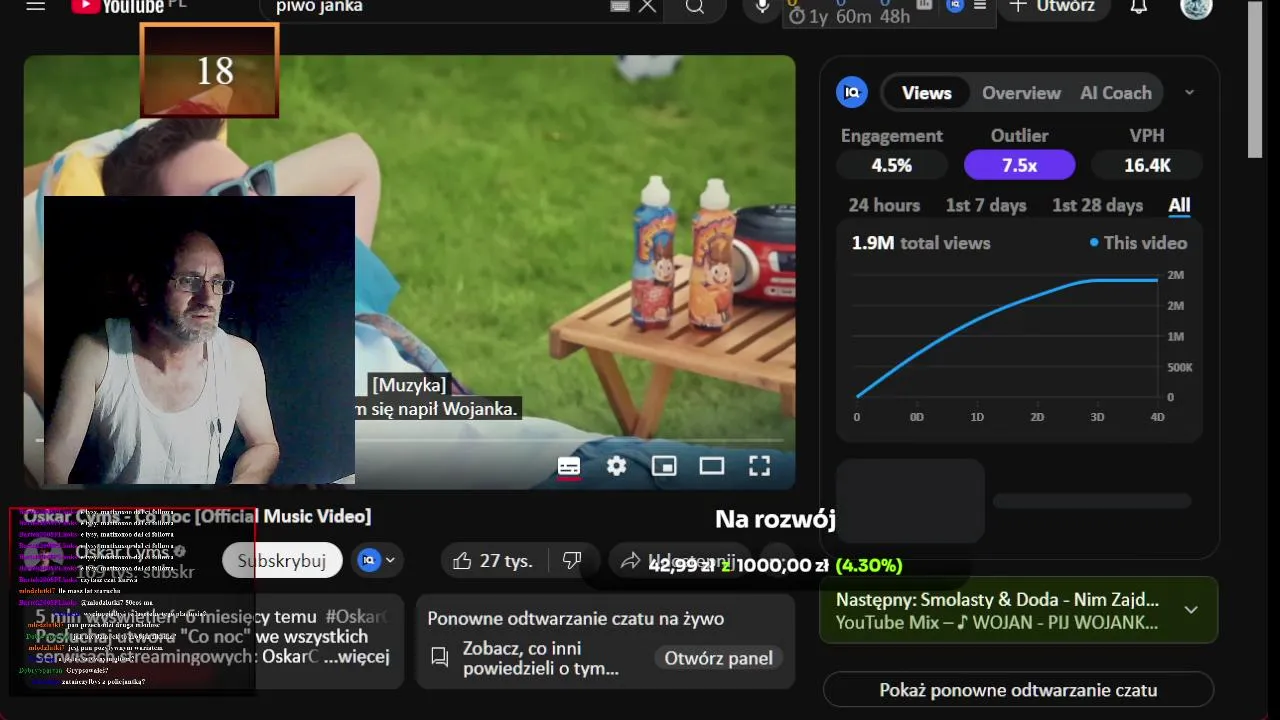Image resolution: width=1280 pixels, height=720 pixels.
Task: Click the 4.5% Engagement value
Action: coord(892,165)
